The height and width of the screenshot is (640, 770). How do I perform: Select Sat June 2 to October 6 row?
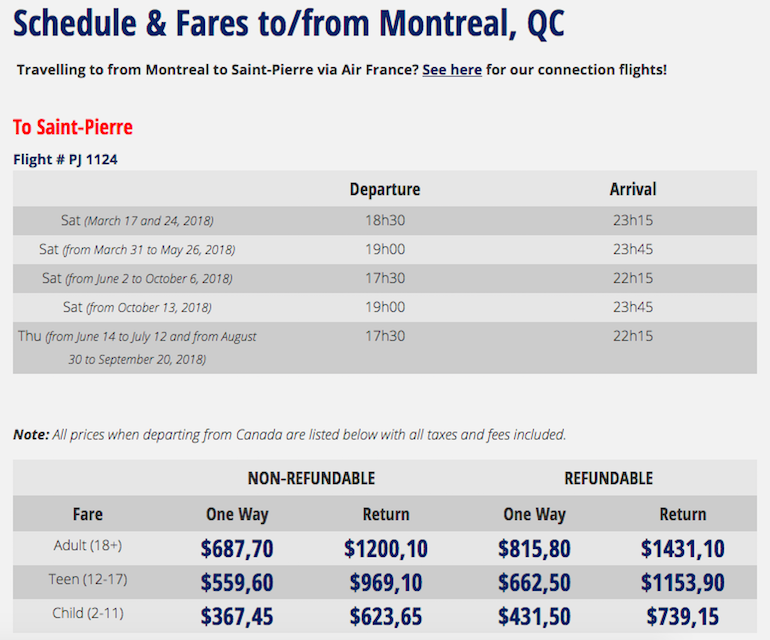385,278
